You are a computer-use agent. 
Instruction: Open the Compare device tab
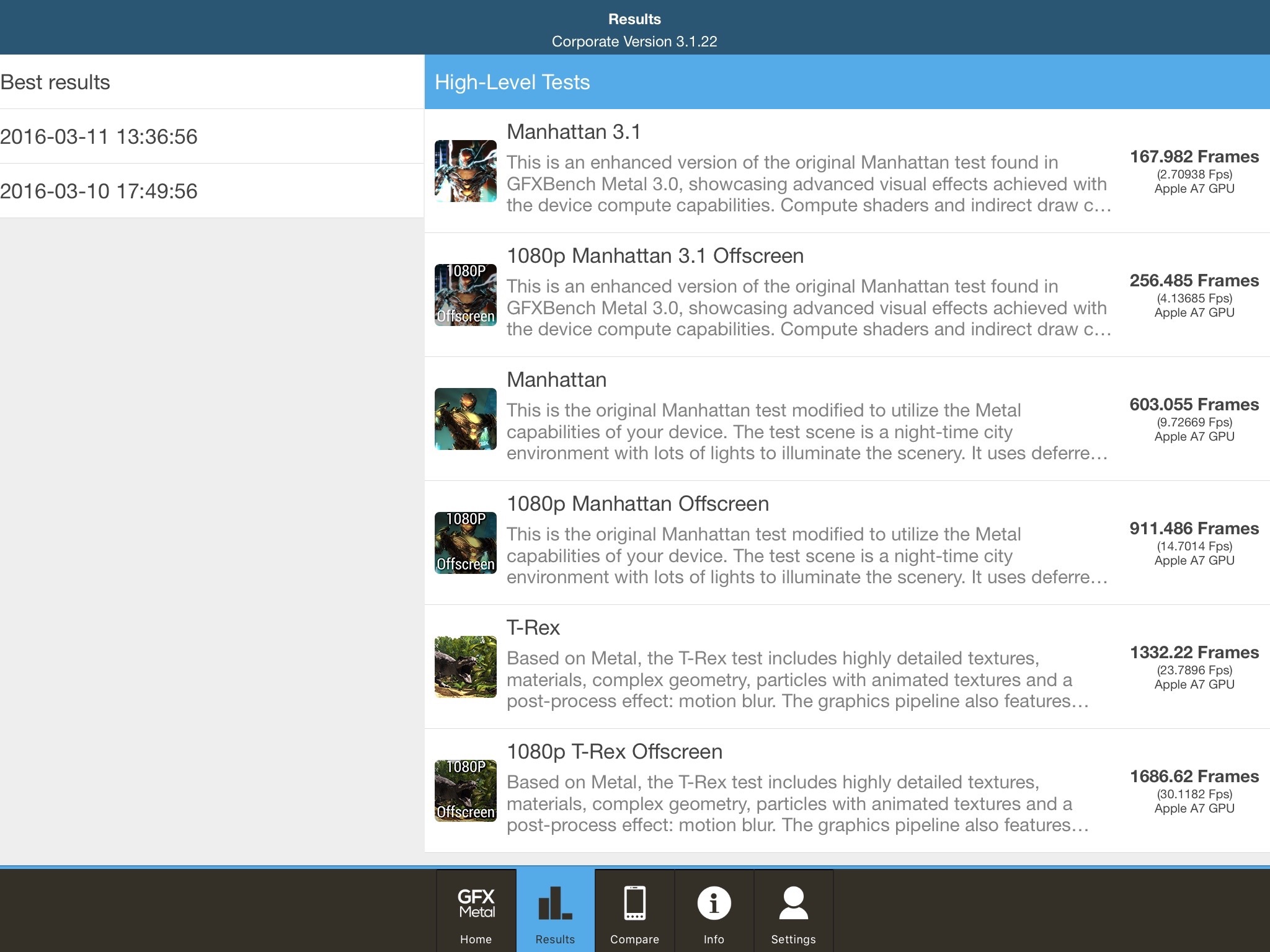(x=634, y=911)
